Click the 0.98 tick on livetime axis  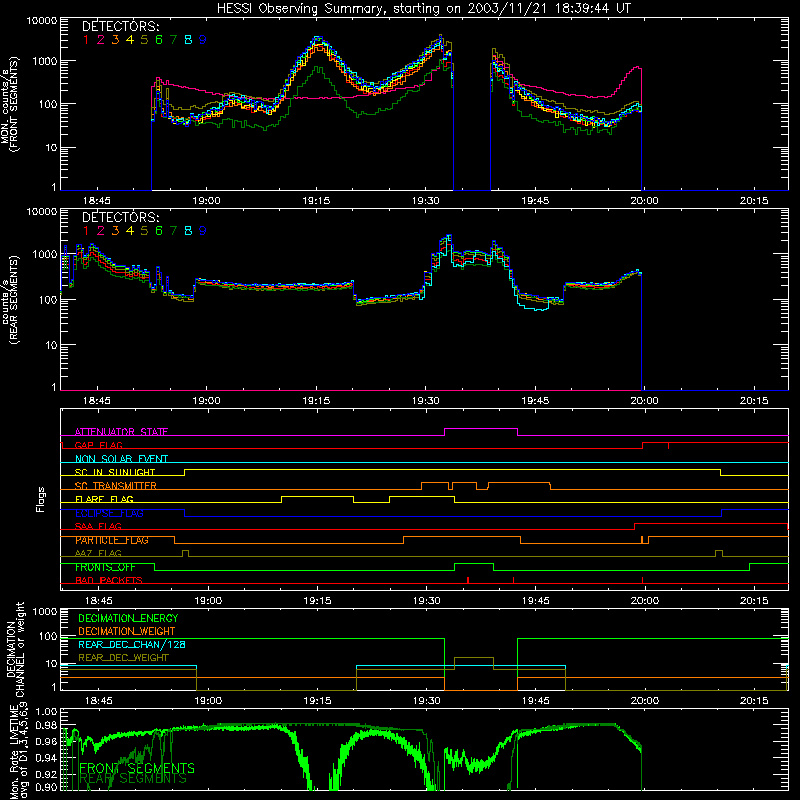(x=46, y=726)
